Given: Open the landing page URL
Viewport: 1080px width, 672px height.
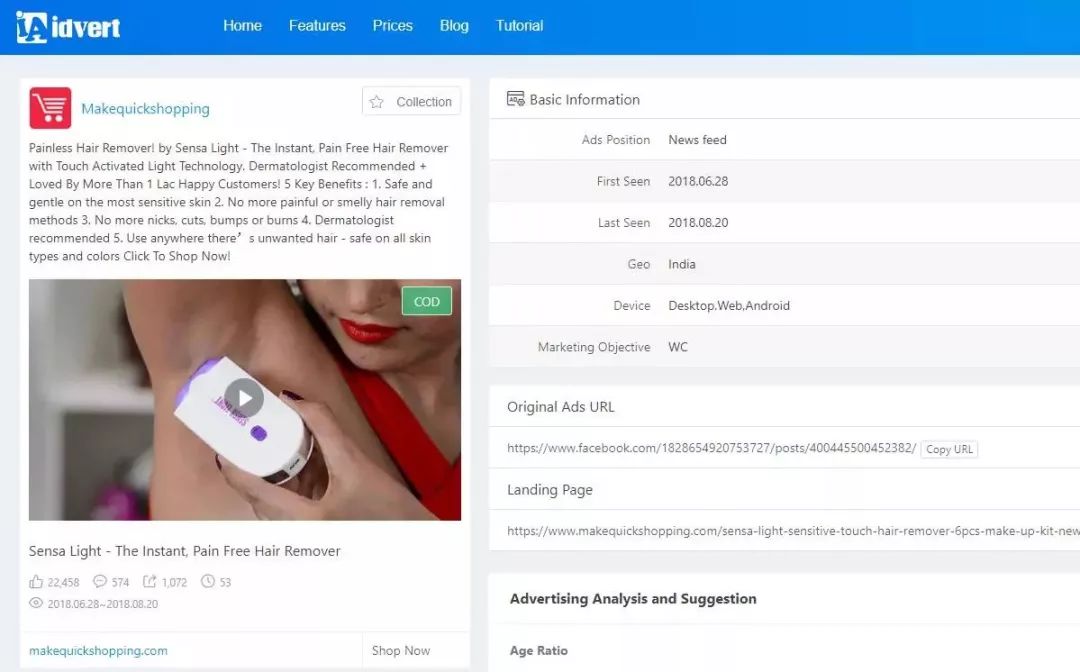Looking at the screenshot, I should click(793, 531).
